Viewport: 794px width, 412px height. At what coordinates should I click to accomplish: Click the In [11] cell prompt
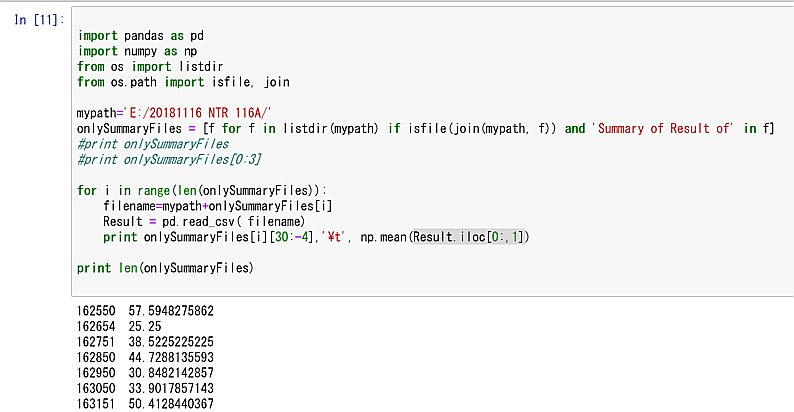pyautogui.click(x=39, y=20)
